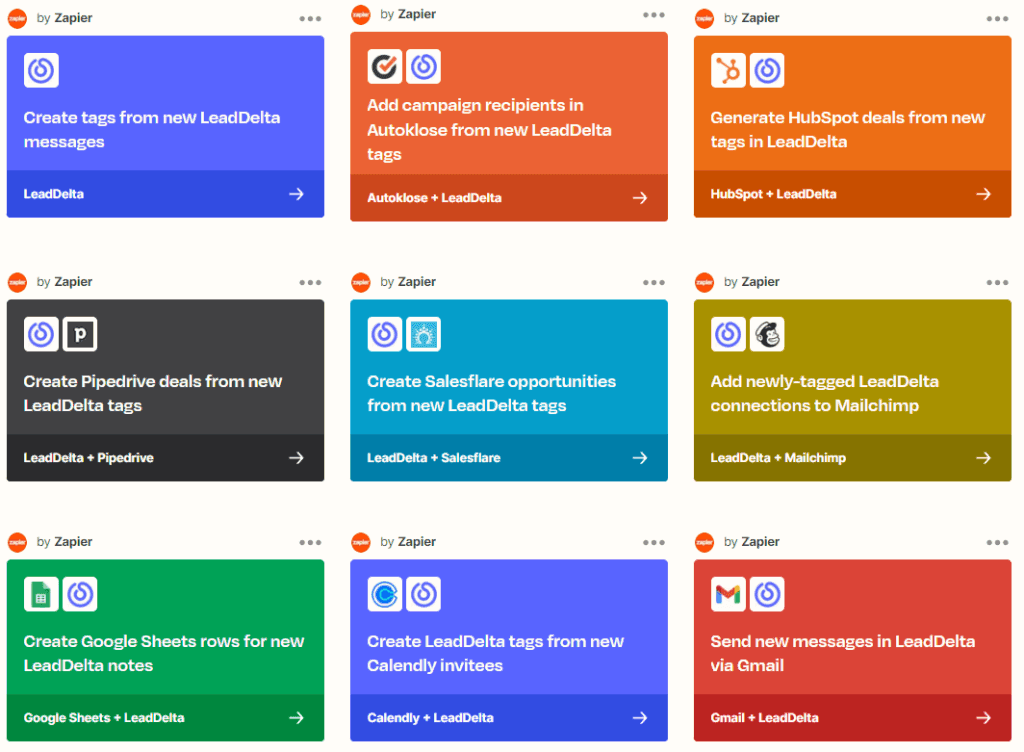Open arrow on Google Sheets + LeadDelta footer

click(x=296, y=717)
